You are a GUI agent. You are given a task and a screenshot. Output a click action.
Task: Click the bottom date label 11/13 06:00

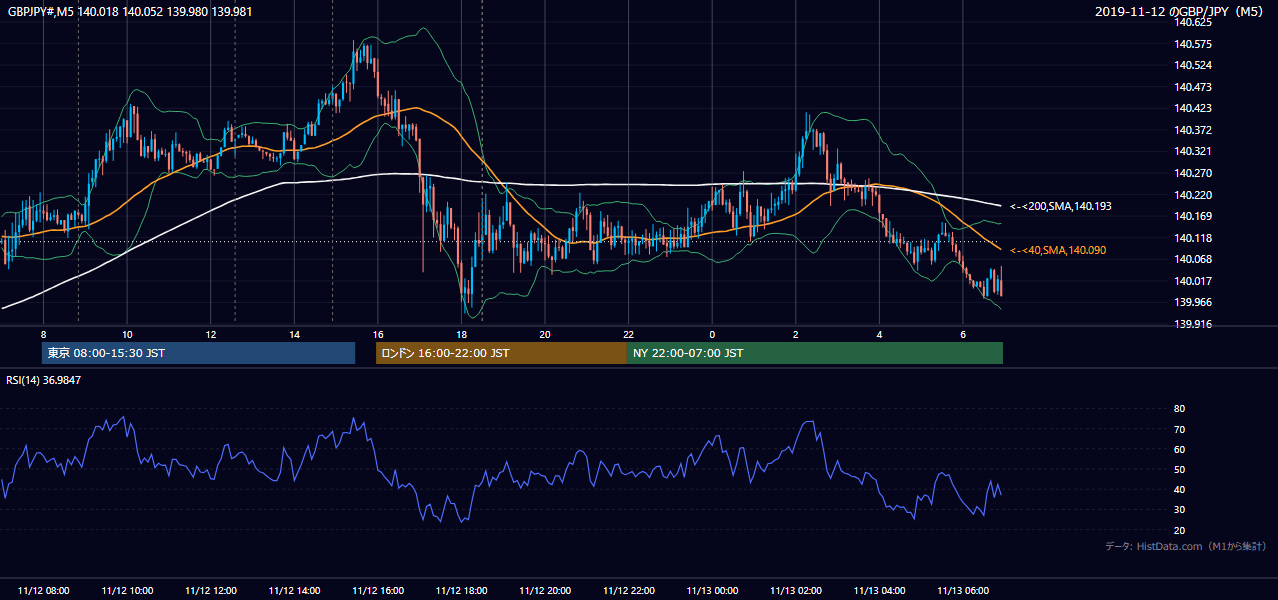coord(962,591)
